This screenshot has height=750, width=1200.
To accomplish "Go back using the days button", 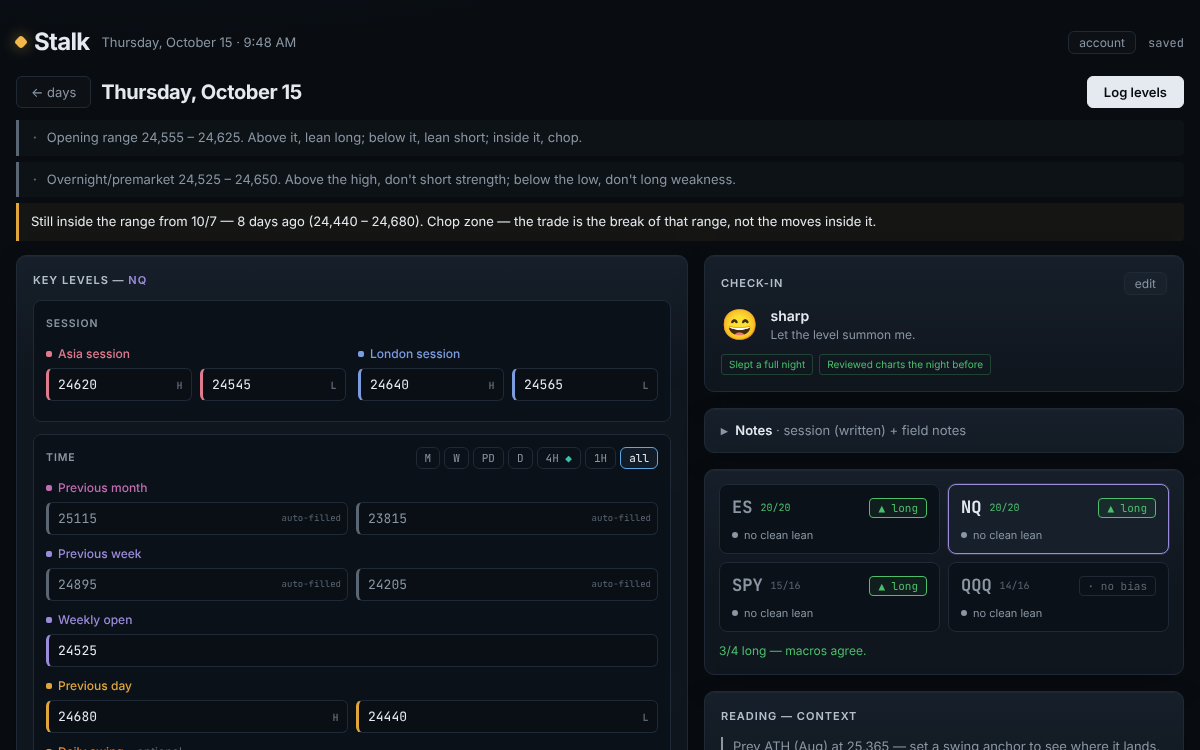I will 54,92.
